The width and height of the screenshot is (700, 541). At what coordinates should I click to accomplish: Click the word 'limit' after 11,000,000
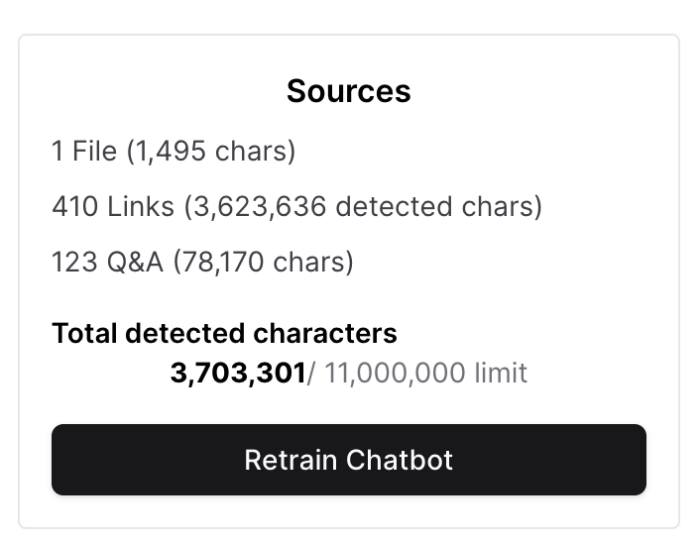500,373
